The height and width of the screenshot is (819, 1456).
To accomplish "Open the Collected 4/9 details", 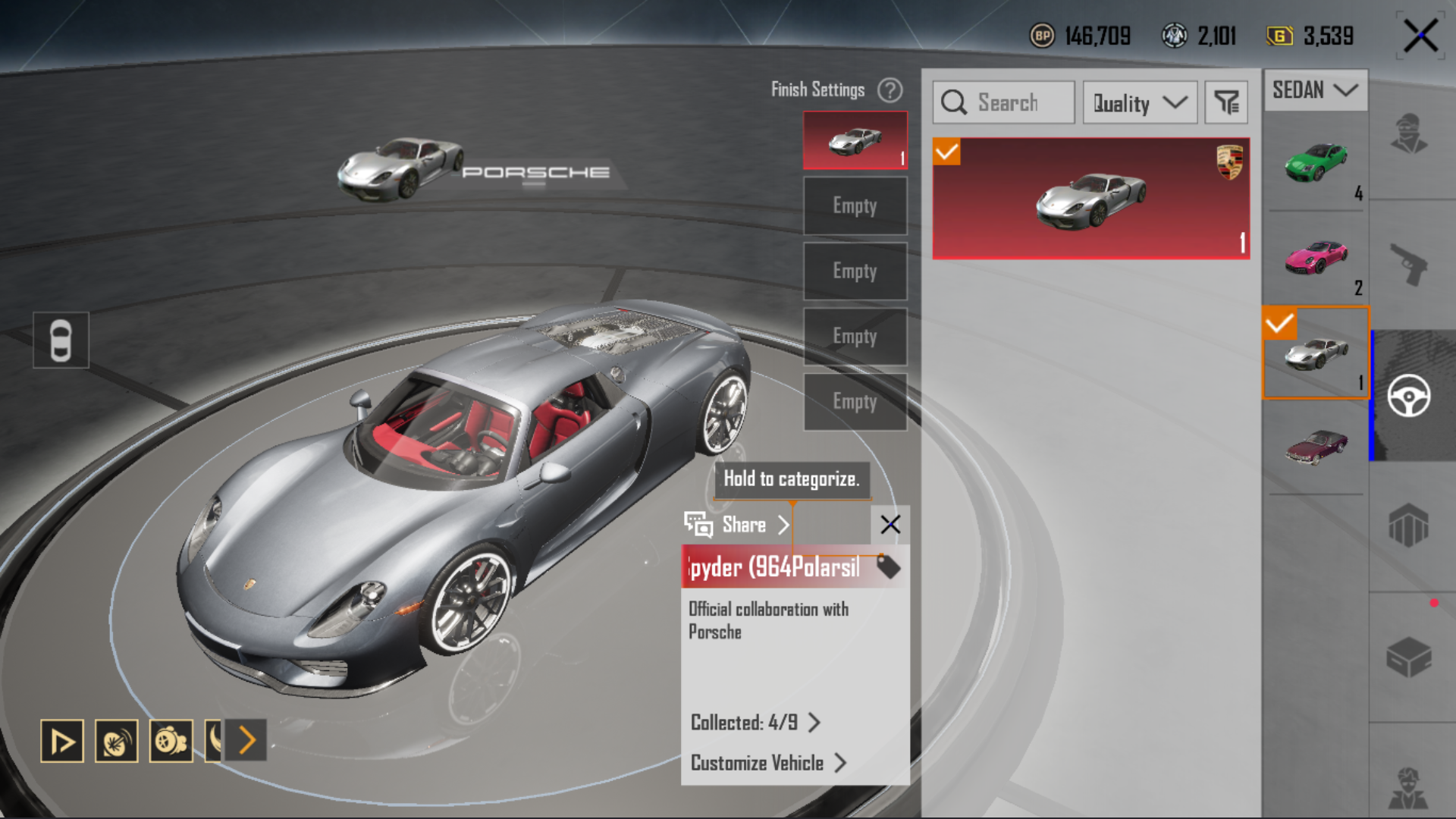I will 755,723.
